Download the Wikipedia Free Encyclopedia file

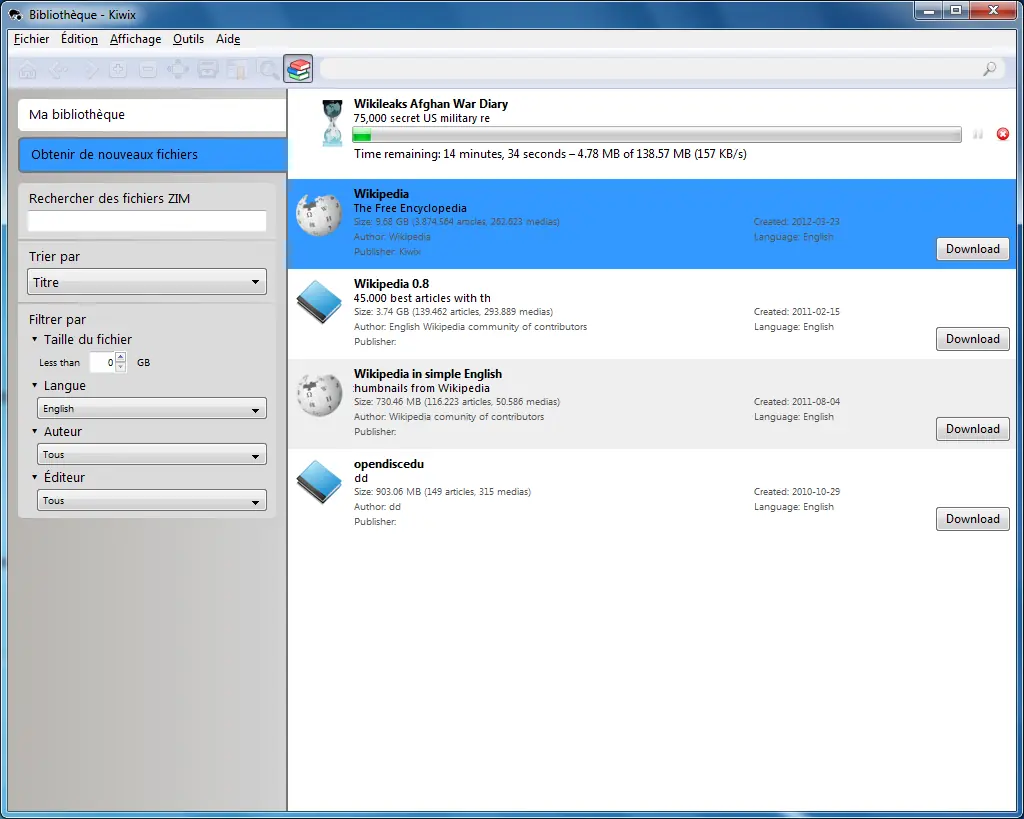(x=972, y=249)
